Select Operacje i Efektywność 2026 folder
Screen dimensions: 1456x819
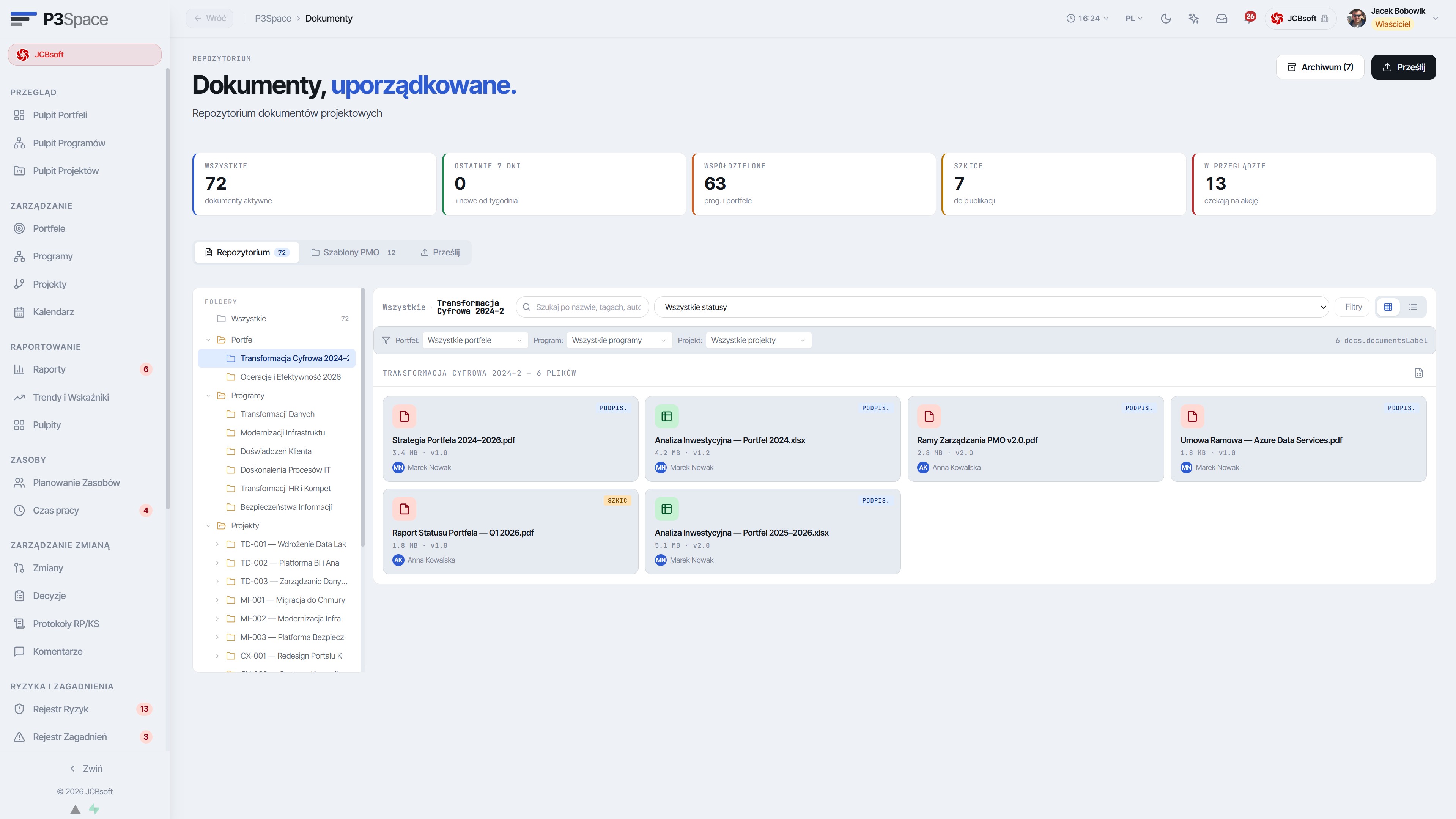(277, 377)
